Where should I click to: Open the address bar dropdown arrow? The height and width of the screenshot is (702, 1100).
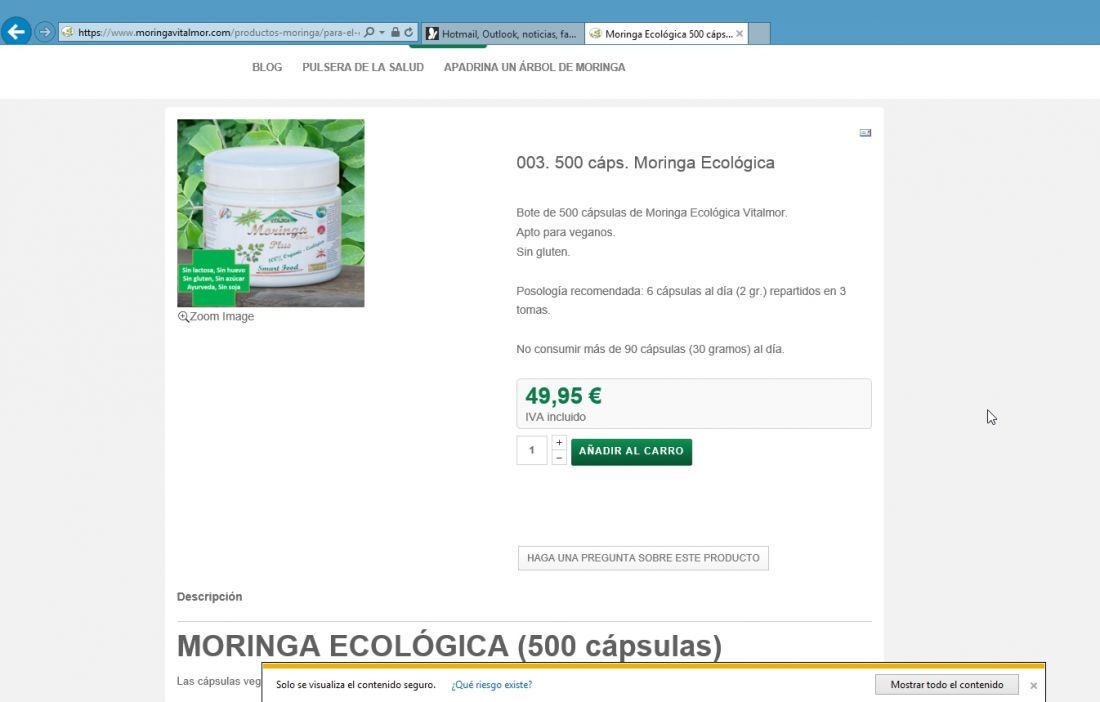point(382,32)
